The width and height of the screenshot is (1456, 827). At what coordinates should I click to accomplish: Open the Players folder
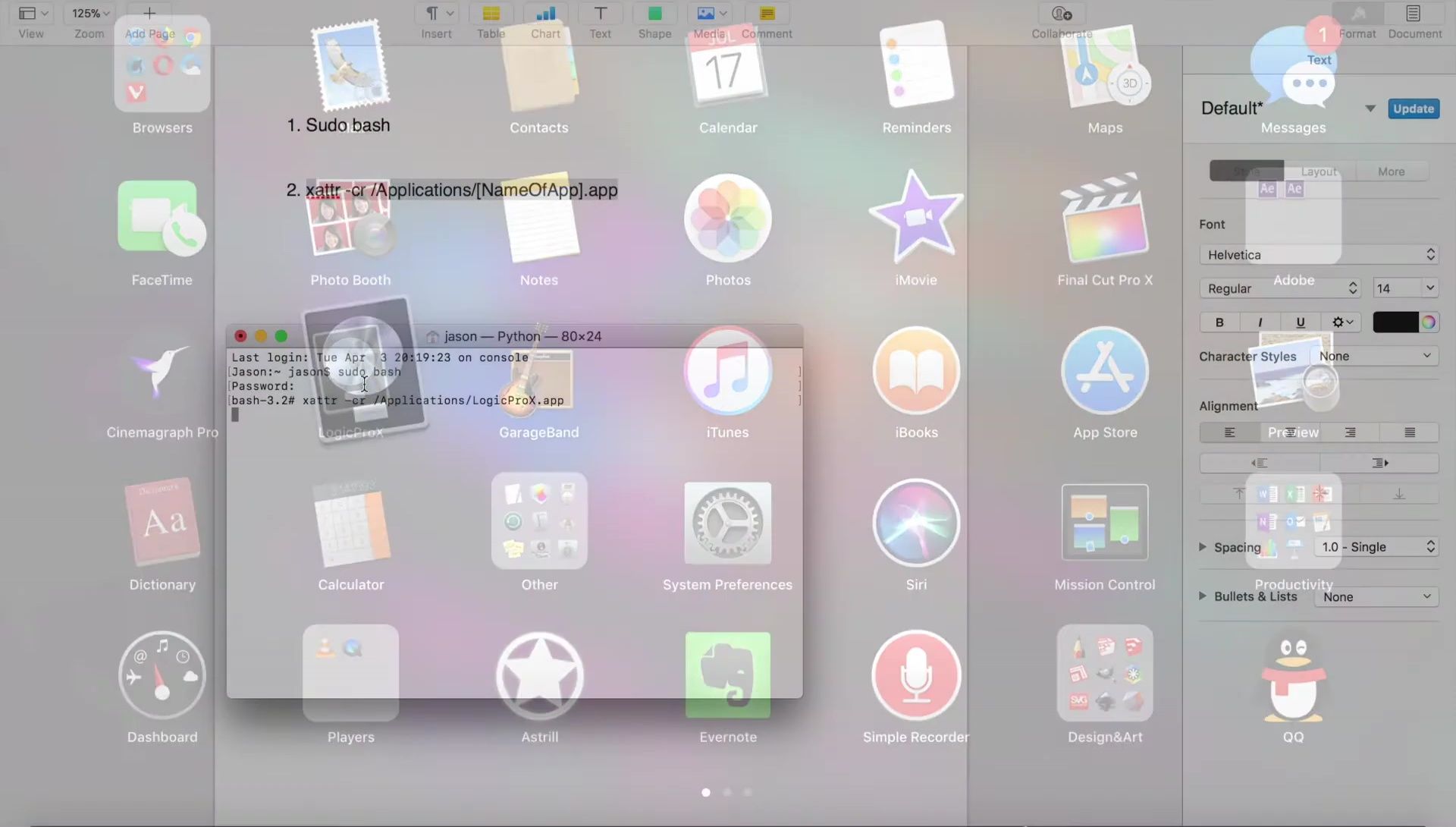click(350, 673)
